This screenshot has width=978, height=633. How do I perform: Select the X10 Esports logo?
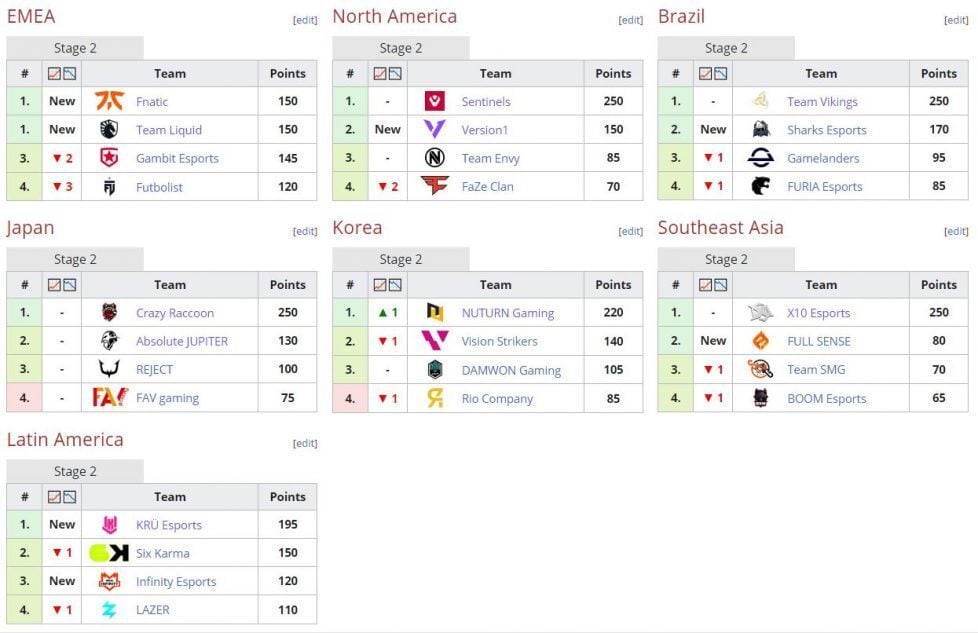point(758,313)
